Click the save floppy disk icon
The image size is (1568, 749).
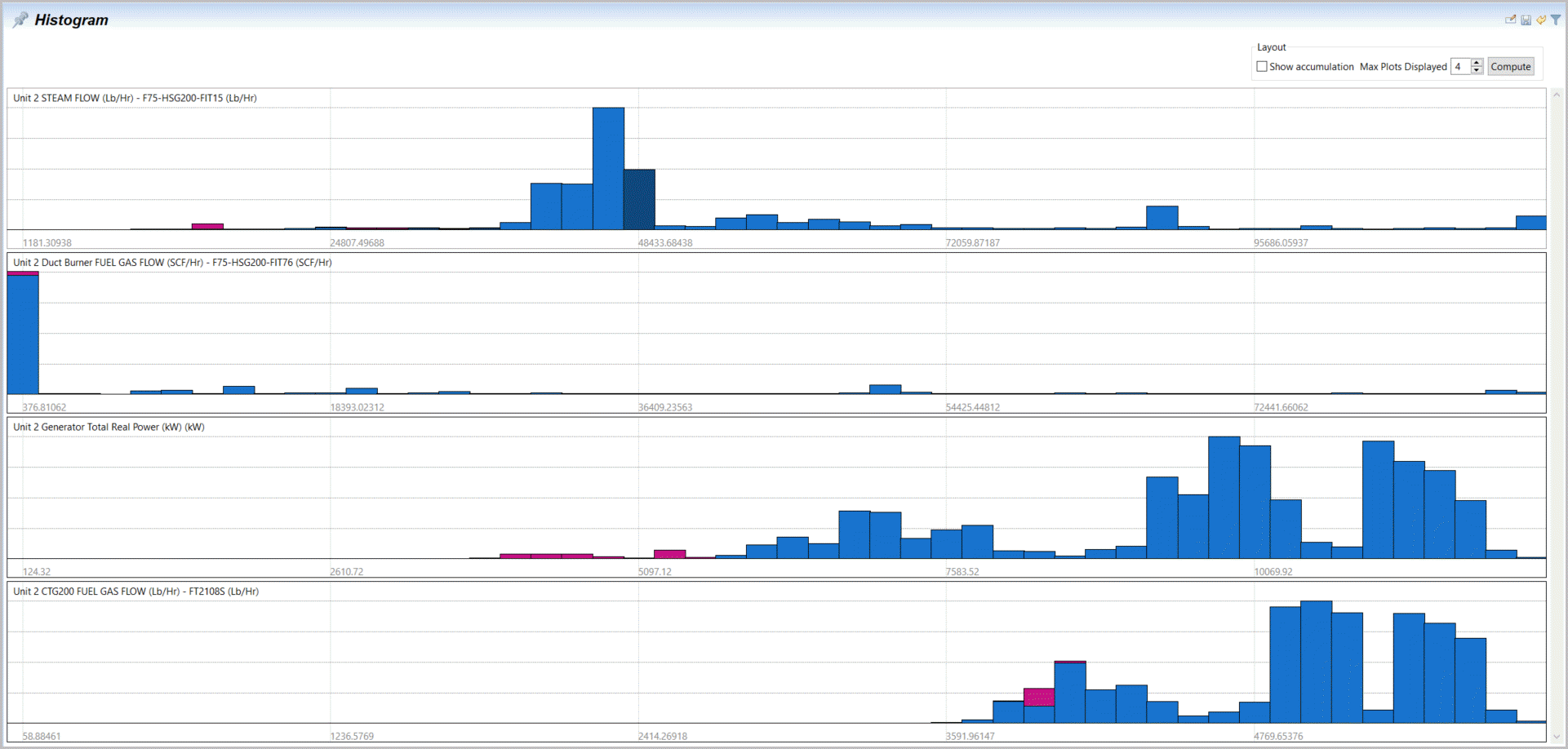tap(1526, 20)
